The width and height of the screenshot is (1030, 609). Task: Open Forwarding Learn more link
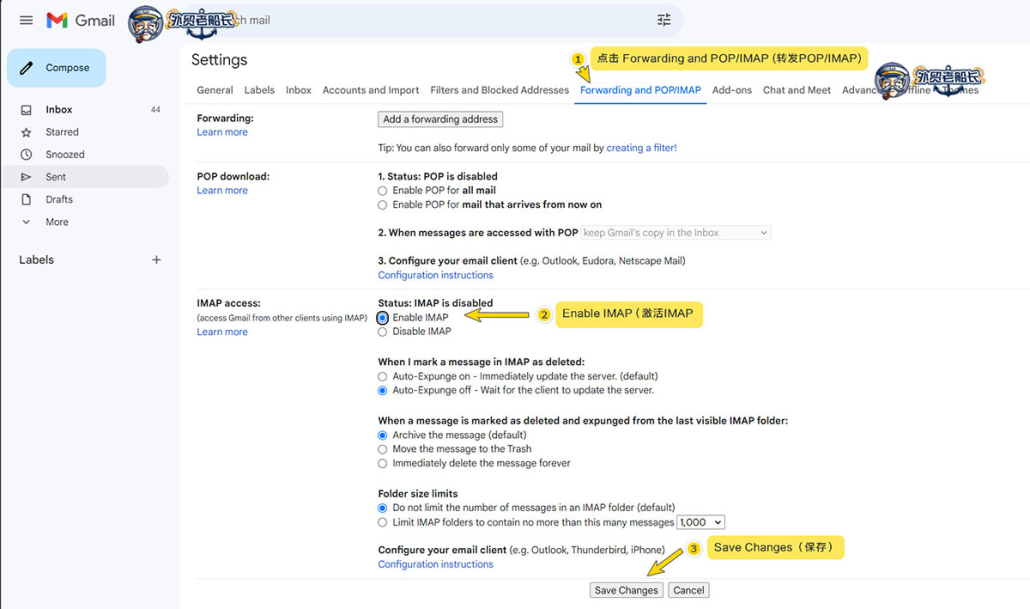point(222,132)
